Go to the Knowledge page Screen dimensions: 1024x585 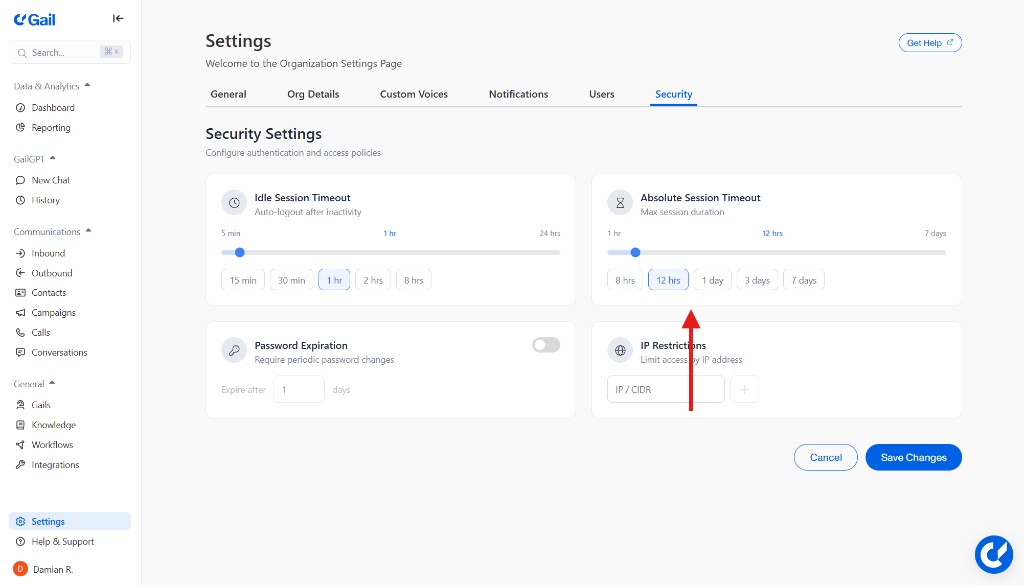click(53, 425)
